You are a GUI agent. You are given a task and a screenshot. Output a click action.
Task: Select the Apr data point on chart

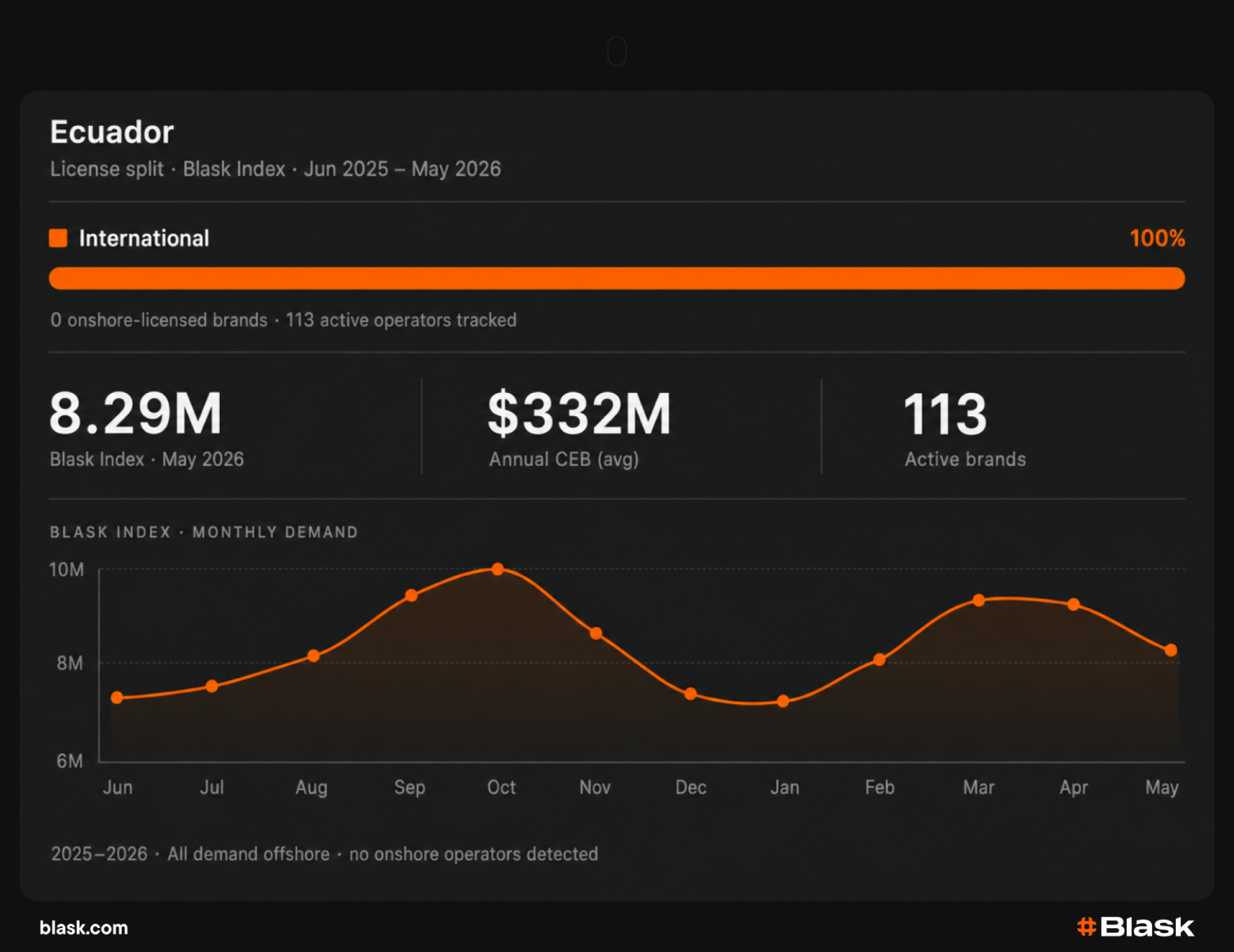[x=1074, y=605]
